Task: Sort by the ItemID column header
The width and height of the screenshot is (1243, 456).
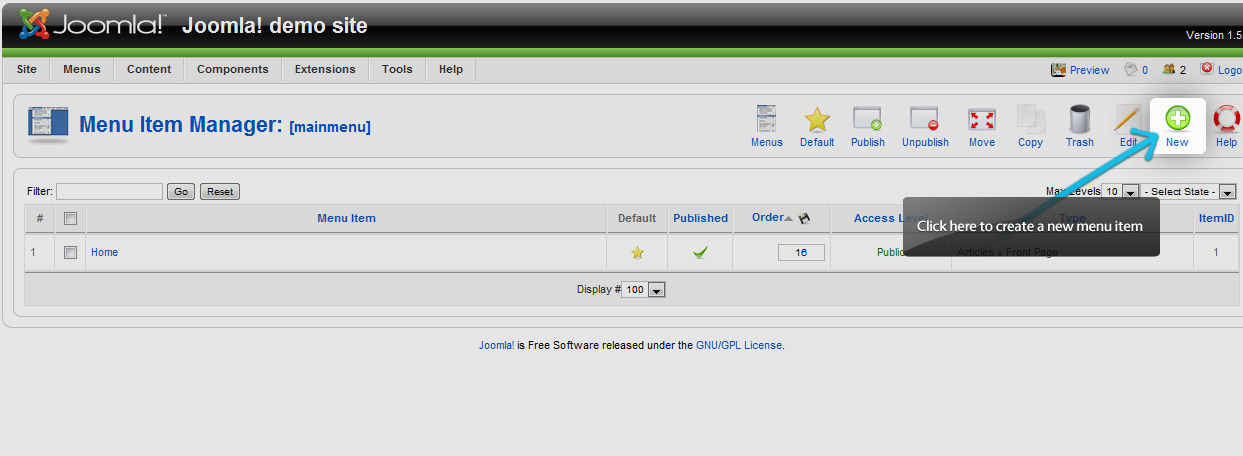Action: (x=1216, y=218)
